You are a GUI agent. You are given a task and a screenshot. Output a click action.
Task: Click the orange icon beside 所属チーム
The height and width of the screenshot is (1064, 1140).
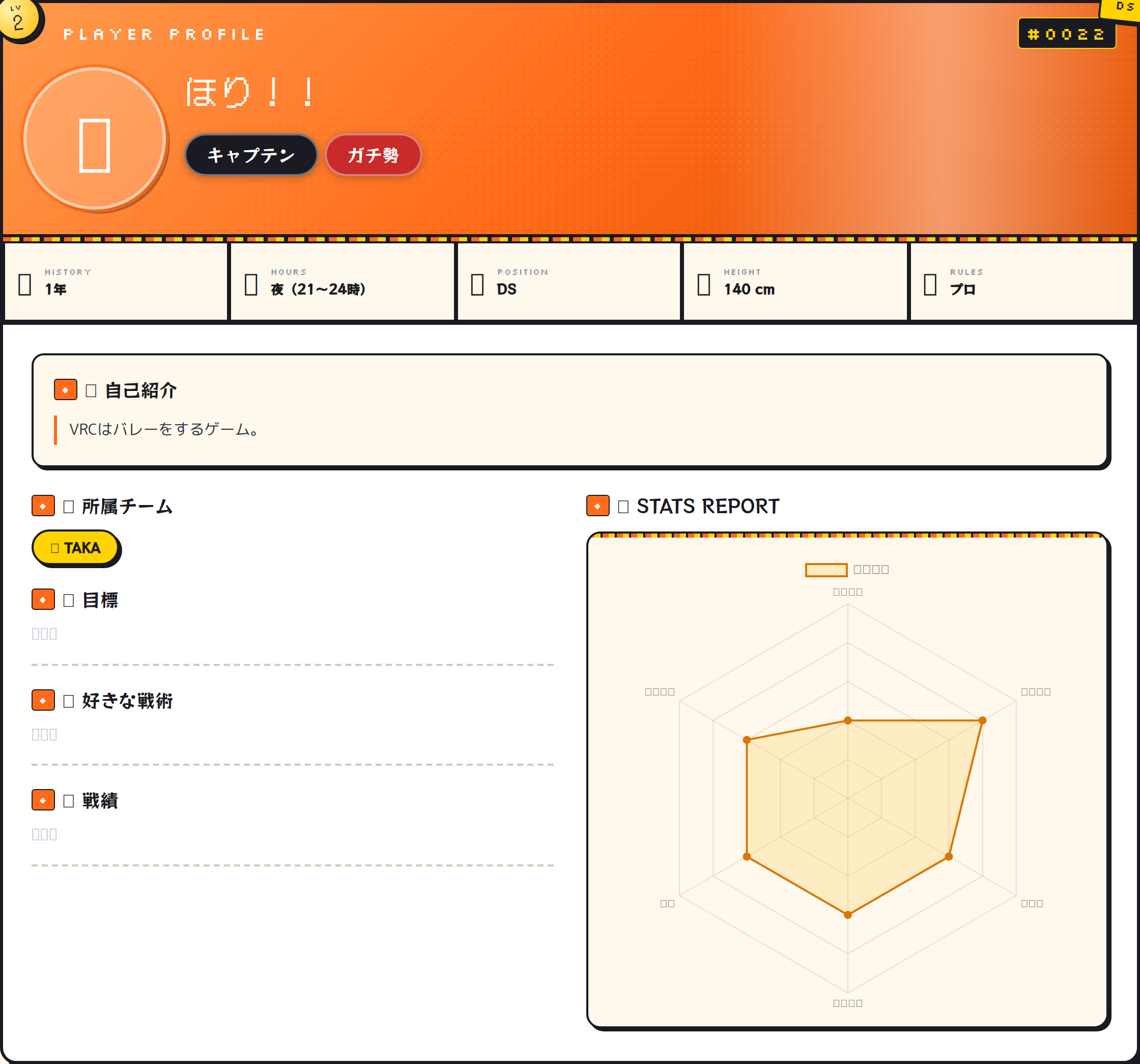[43, 506]
